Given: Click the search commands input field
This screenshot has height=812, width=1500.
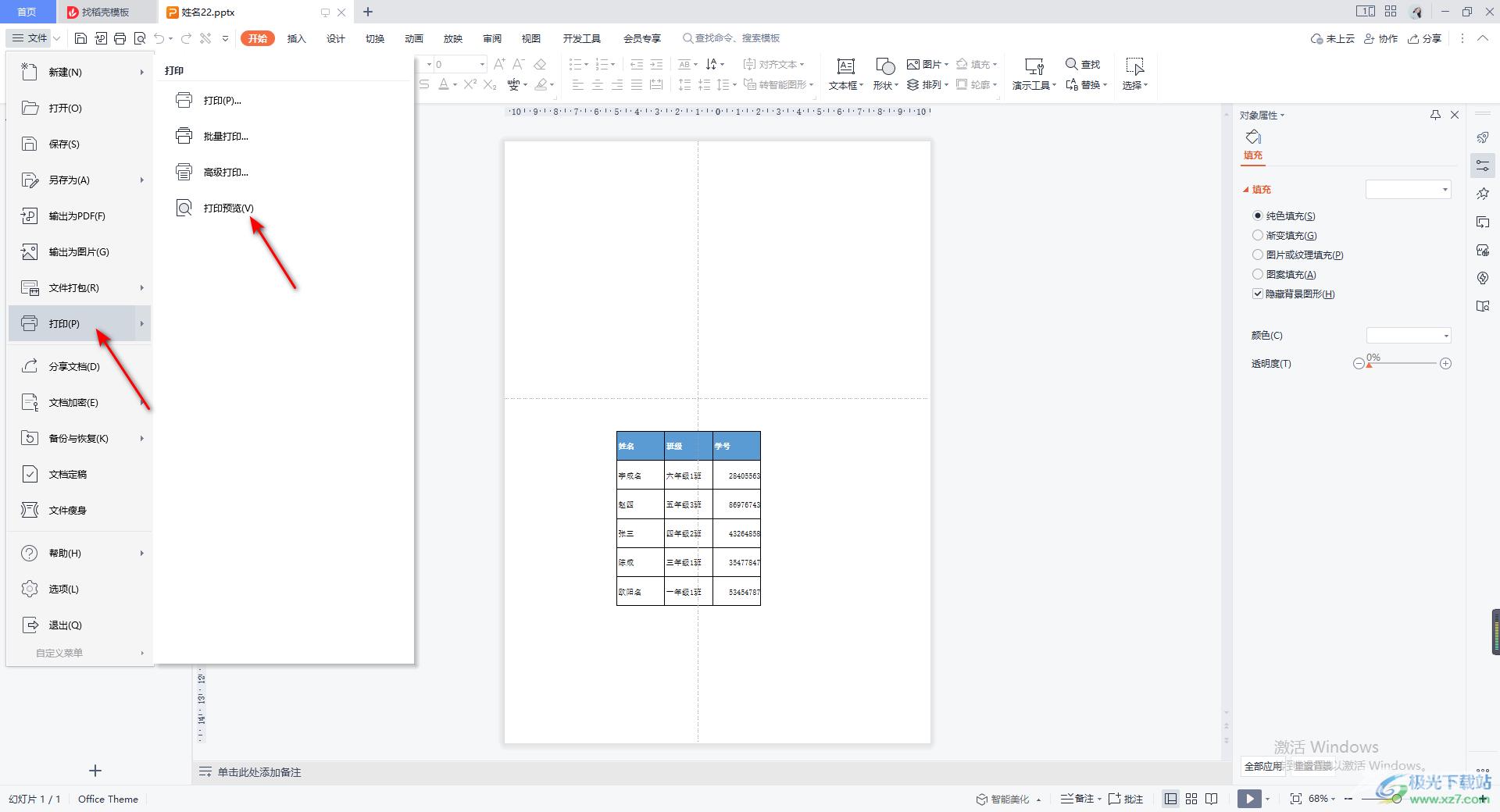Looking at the screenshot, I should 731,38.
